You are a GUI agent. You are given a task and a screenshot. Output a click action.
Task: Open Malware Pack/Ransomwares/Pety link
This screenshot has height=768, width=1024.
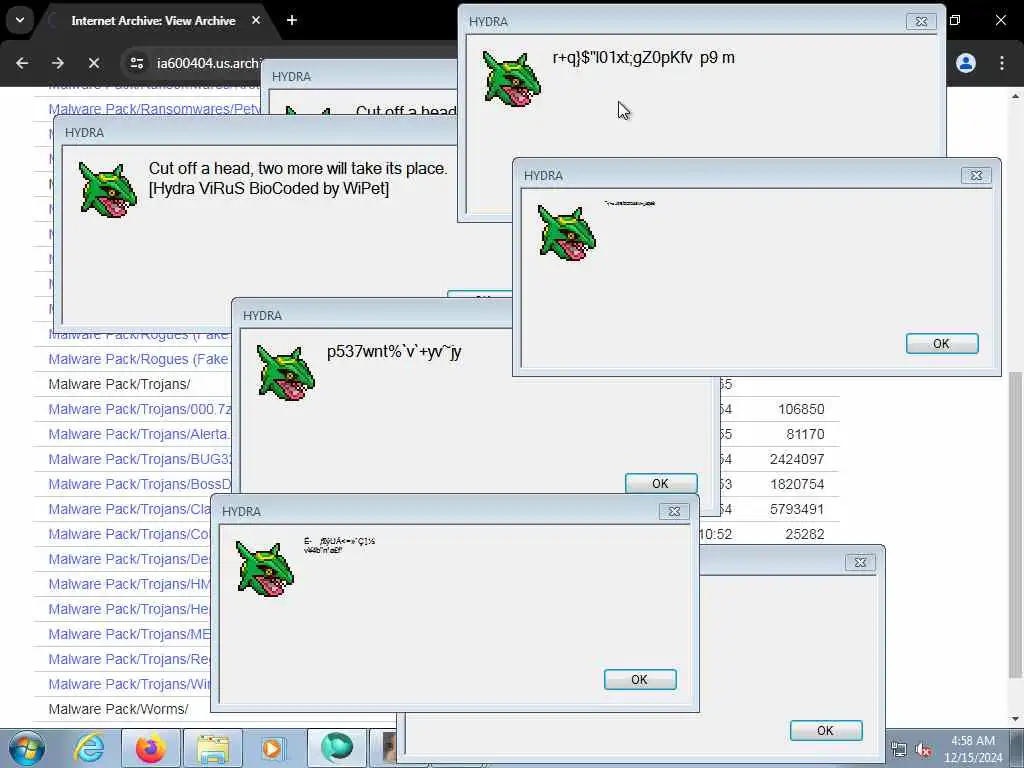point(154,109)
